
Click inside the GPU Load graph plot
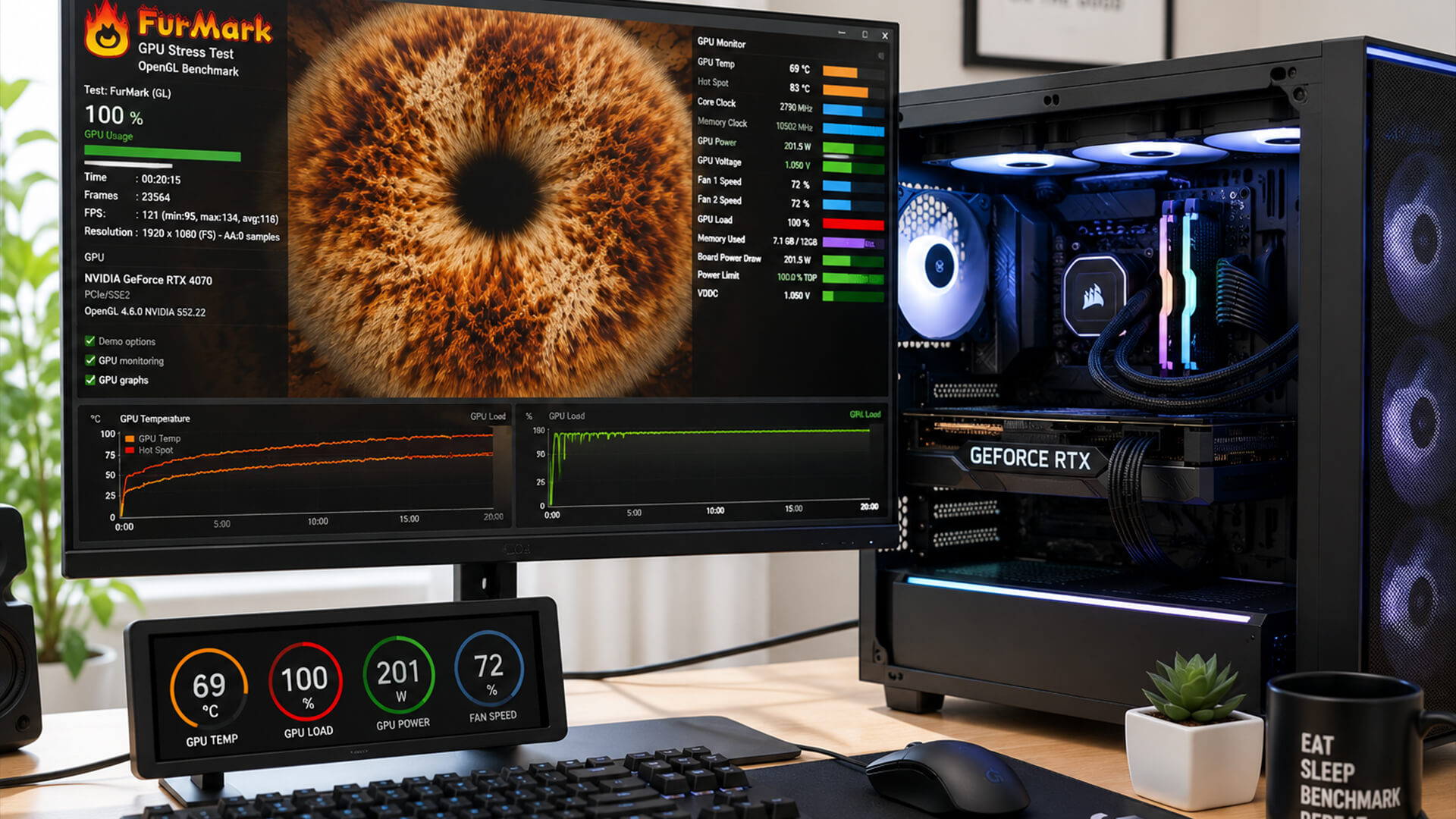pos(710,466)
